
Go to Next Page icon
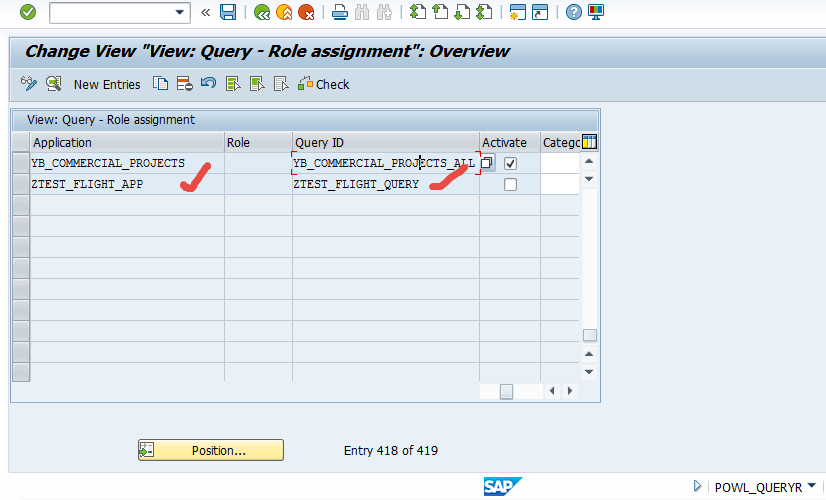click(462, 12)
